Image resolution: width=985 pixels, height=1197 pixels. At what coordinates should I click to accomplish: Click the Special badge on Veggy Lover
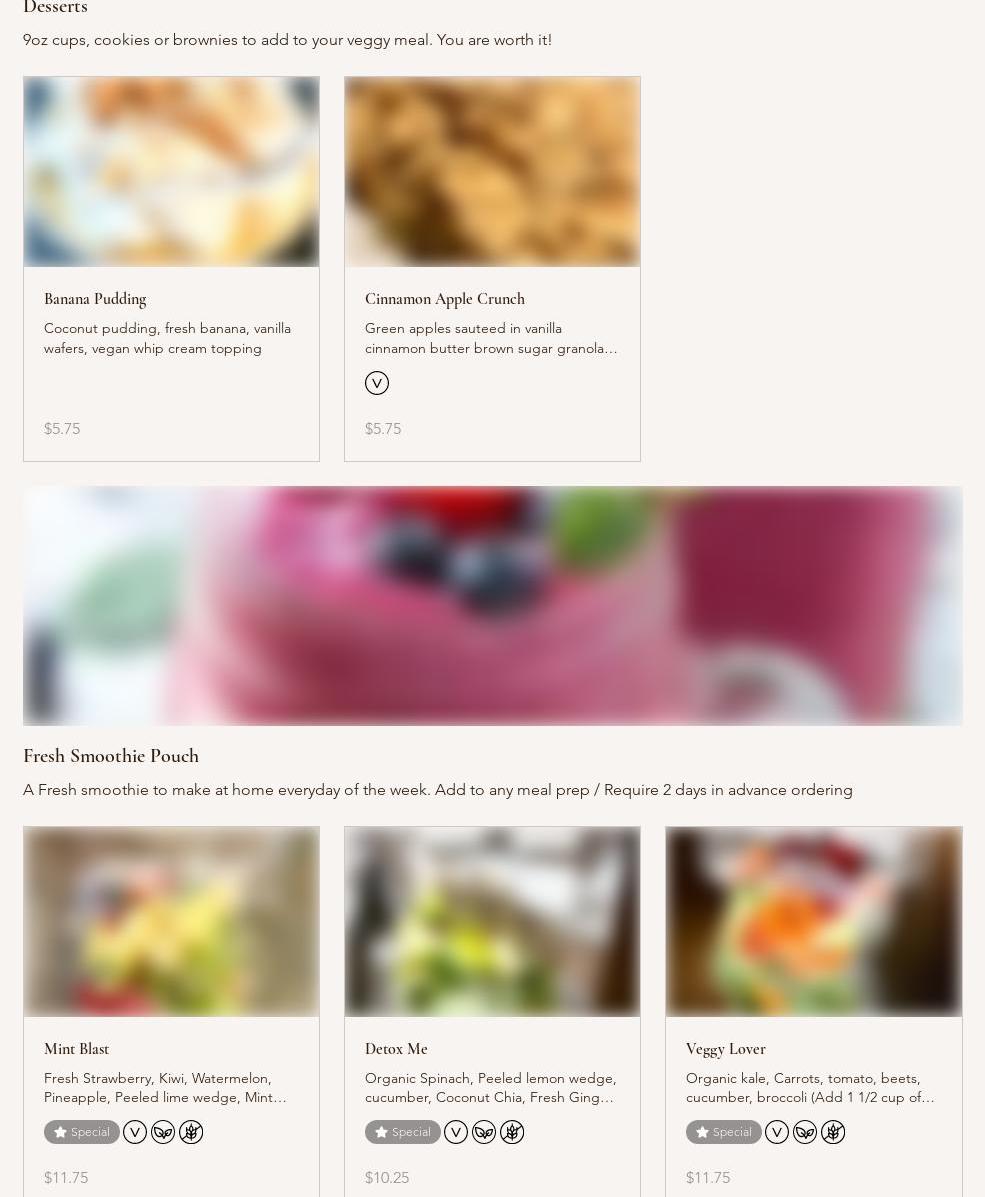[724, 1132]
